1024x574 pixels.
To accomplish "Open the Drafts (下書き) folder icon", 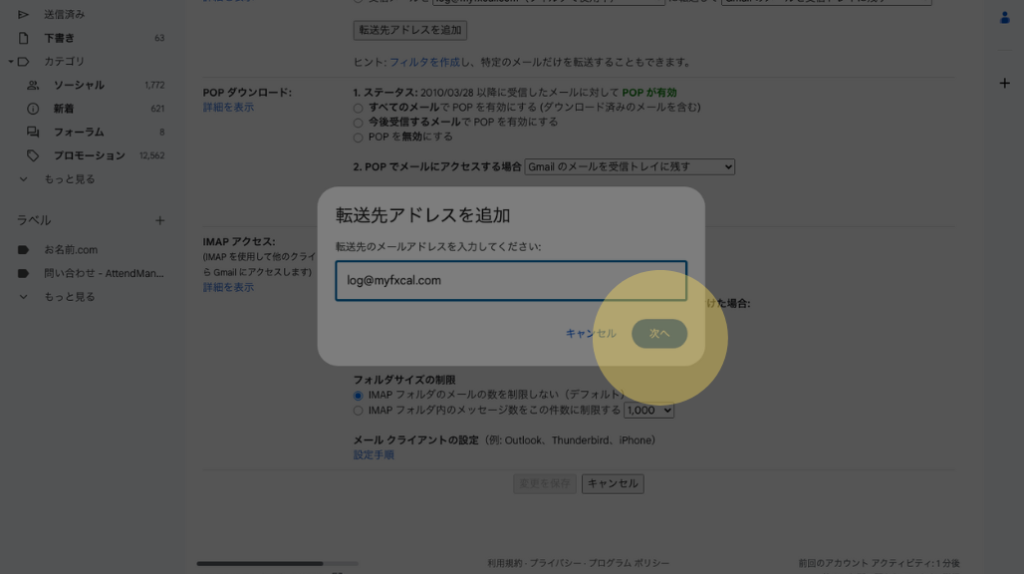I will (x=23, y=38).
